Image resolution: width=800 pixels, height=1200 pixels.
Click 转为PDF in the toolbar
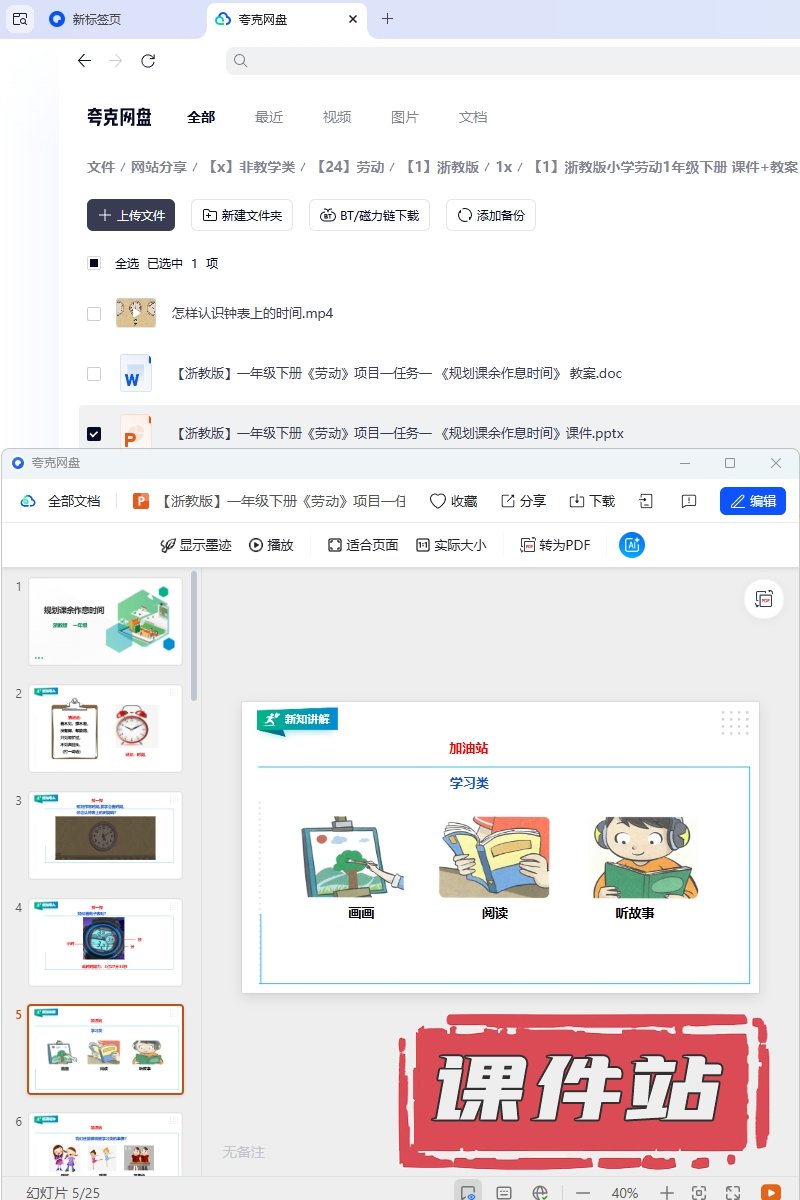point(555,545)
